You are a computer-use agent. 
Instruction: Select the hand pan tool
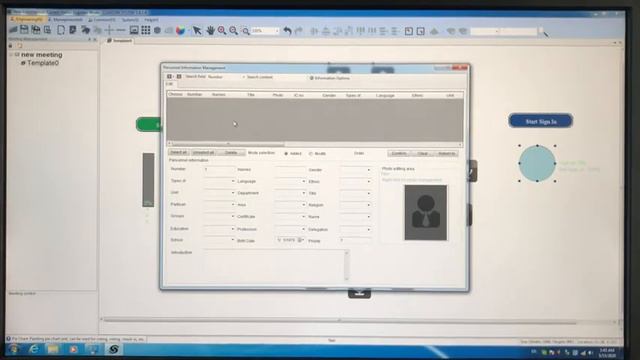[x=210, y=31]
